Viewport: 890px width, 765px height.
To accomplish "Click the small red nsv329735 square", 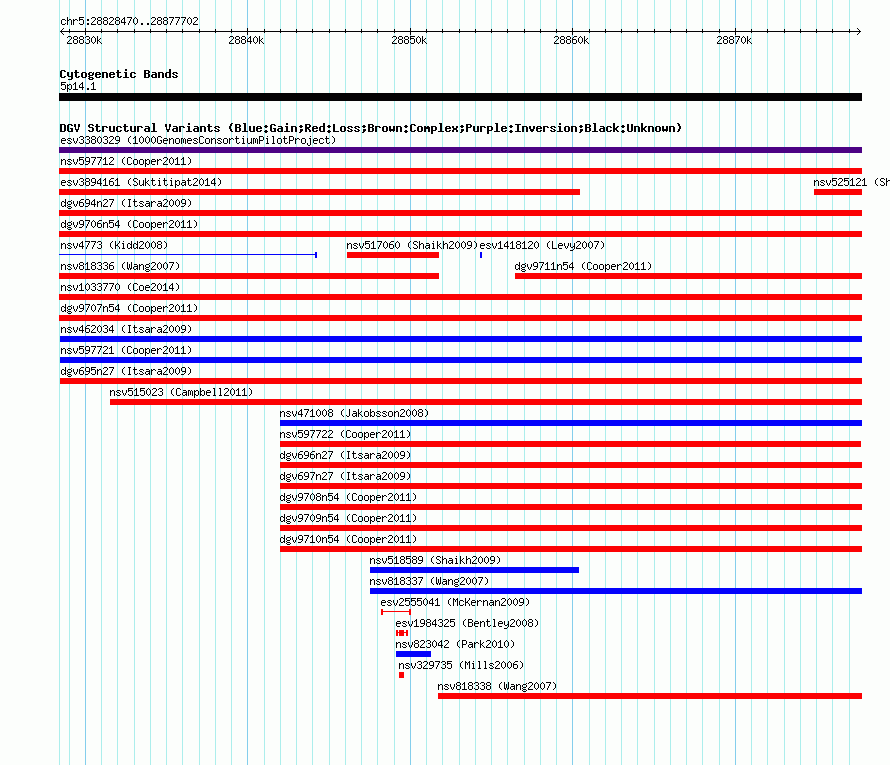I will tap(401, 675).
